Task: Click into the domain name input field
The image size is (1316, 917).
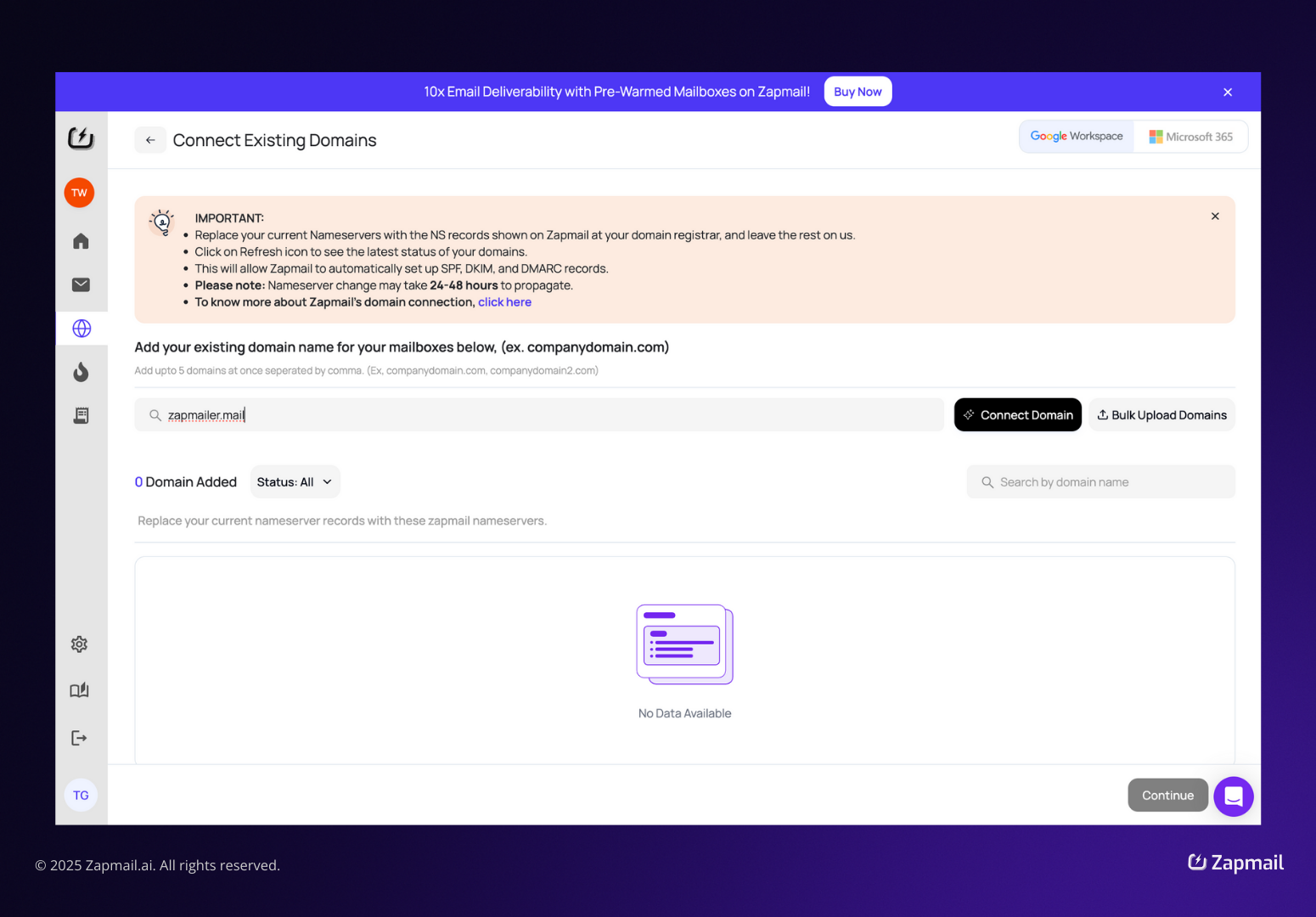Action: (x=539, y=415)
